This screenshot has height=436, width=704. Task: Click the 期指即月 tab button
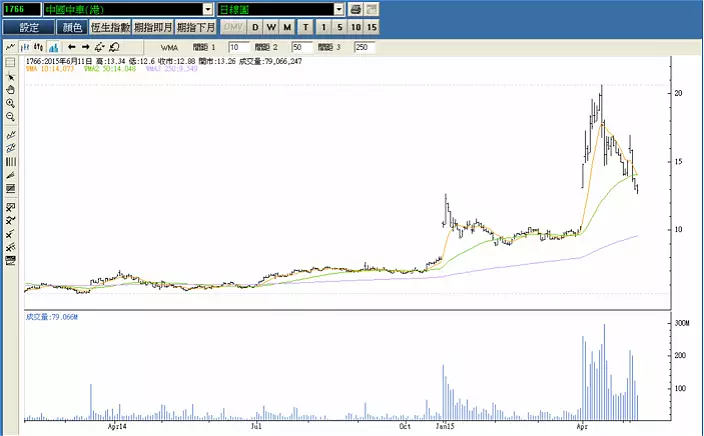tap(153, 27)
